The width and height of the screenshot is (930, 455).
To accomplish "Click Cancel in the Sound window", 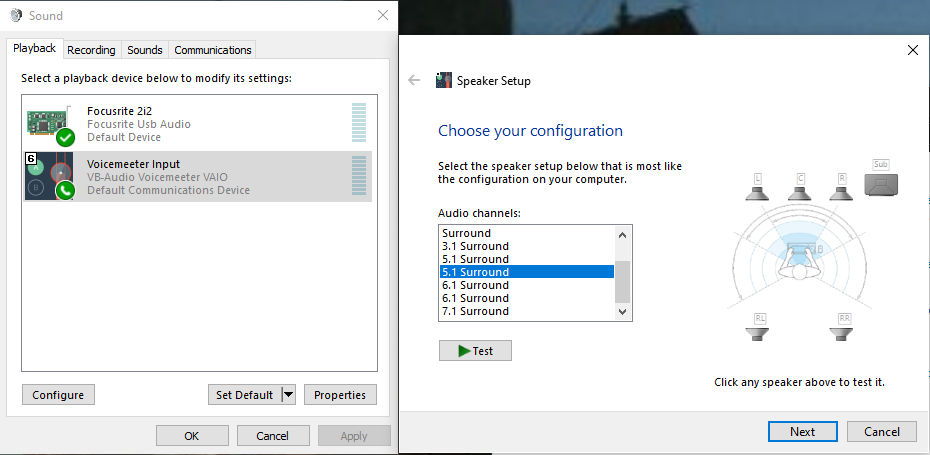I will click(272, 436).
